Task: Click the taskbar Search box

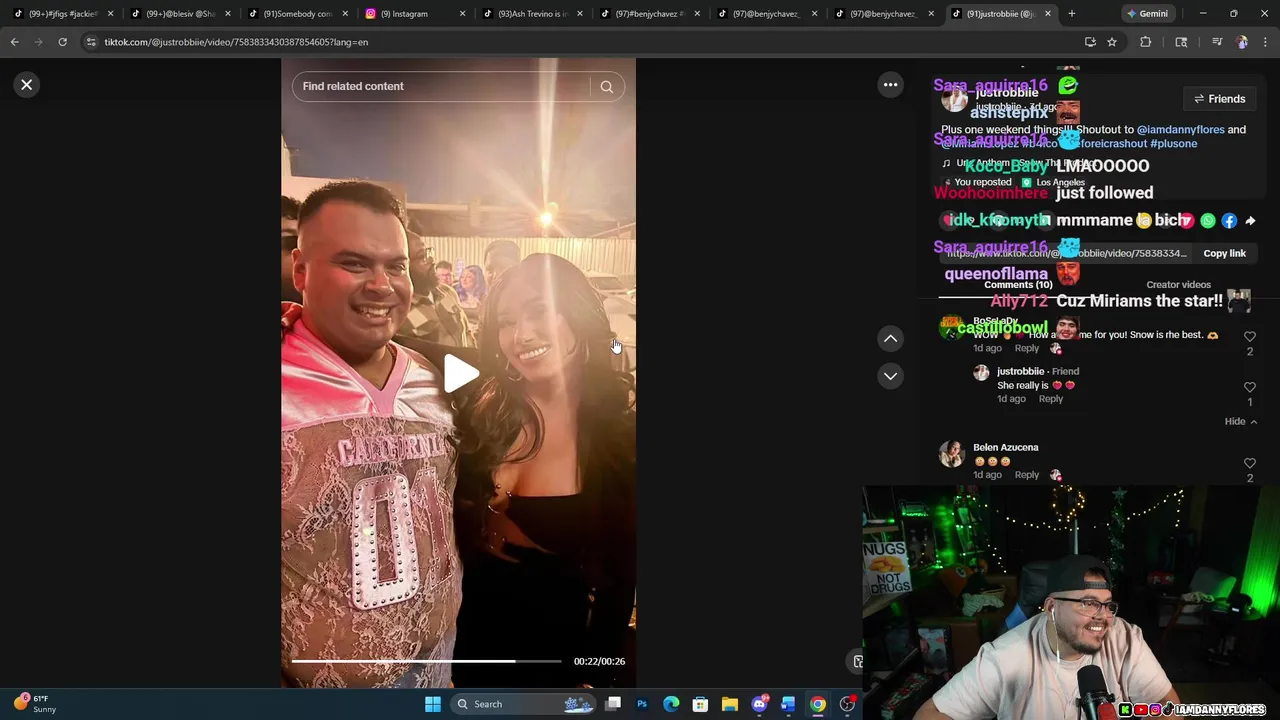Action: (523, 704)
